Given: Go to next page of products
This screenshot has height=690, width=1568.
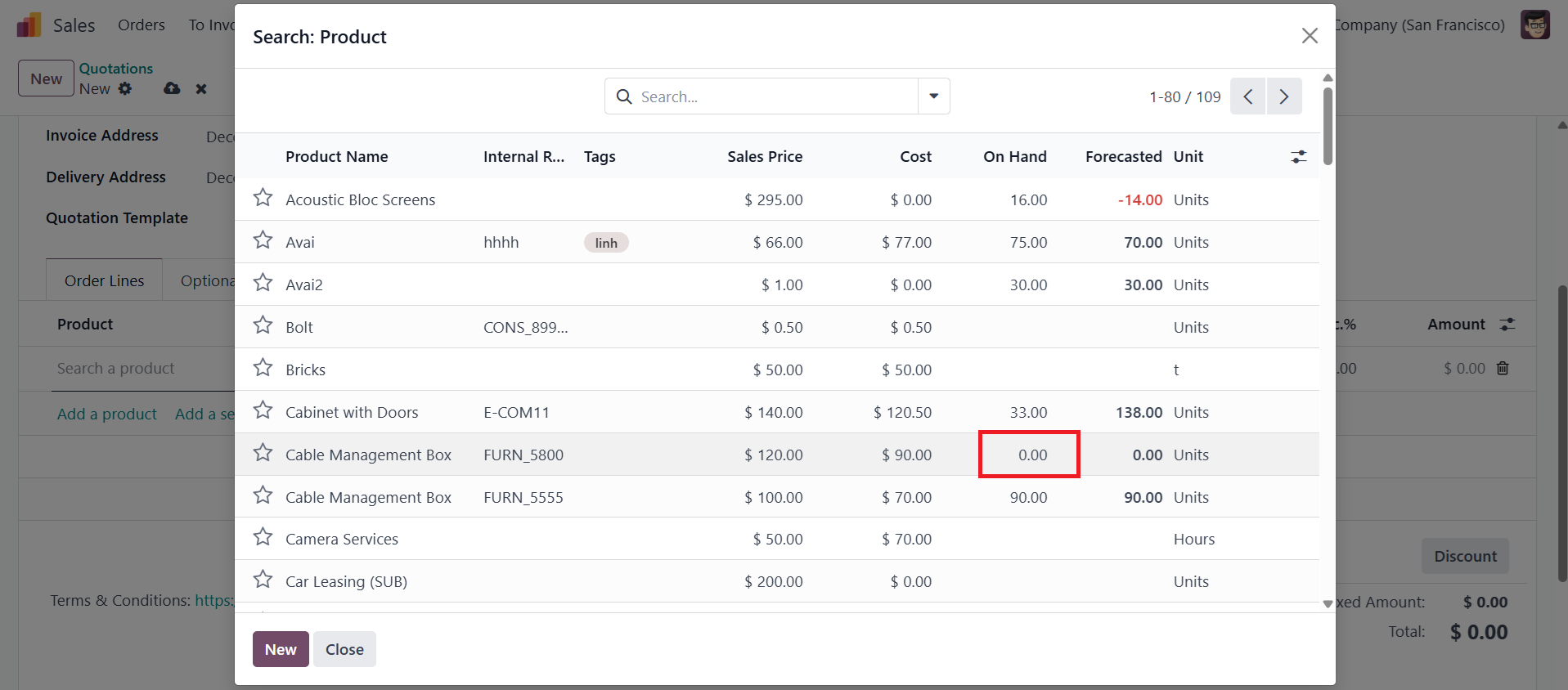Looking at the screenshot, I should tap(1284, 96).
